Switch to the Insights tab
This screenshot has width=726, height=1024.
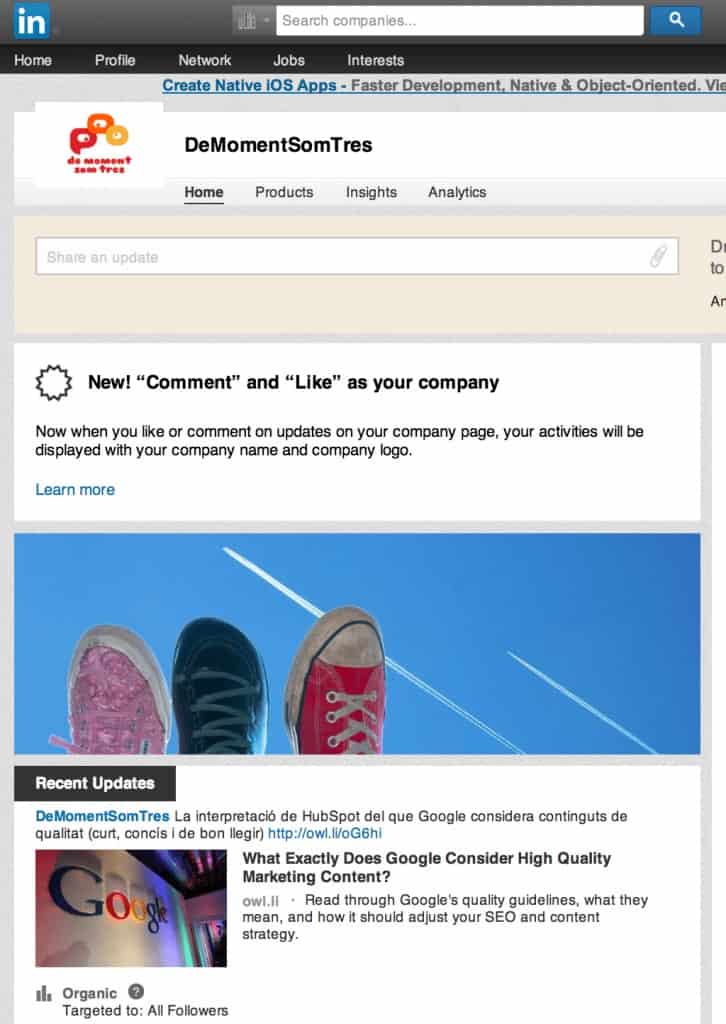(371, 192)
